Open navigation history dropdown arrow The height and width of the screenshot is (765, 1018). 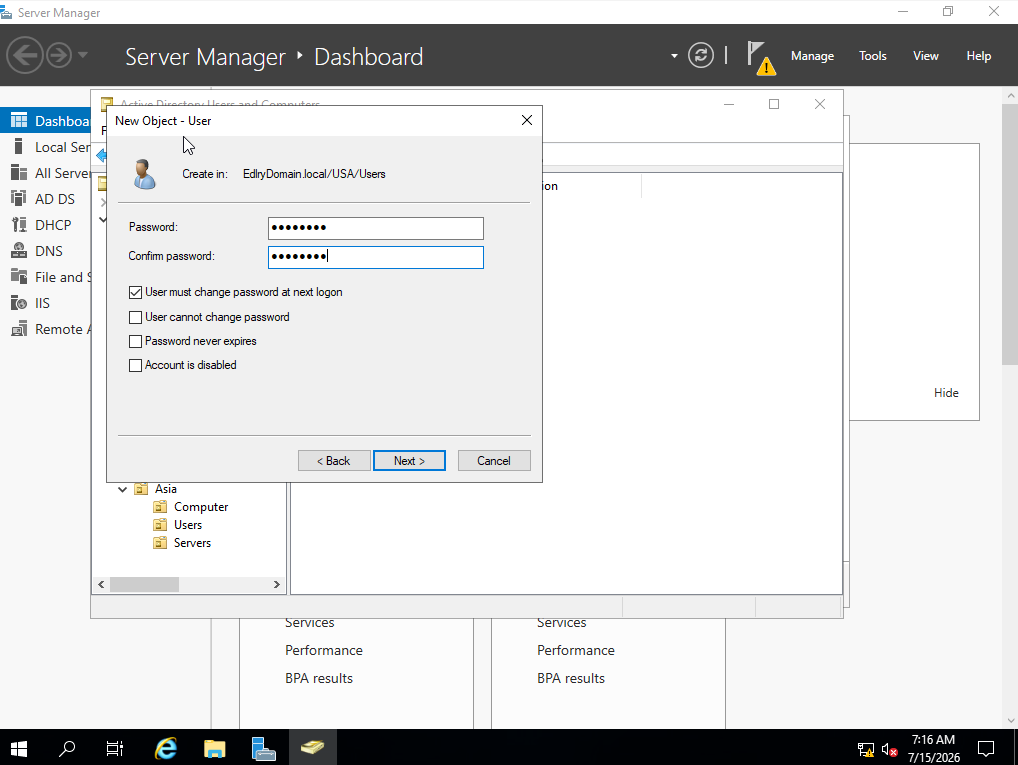point(82,55)
